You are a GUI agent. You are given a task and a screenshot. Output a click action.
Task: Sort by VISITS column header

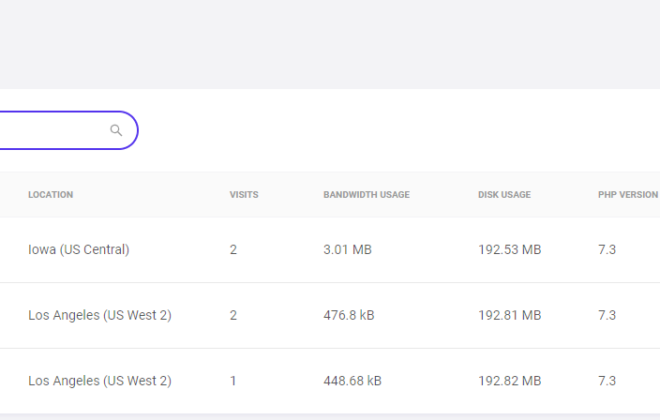pyautogui.click(x=244, y=195)
